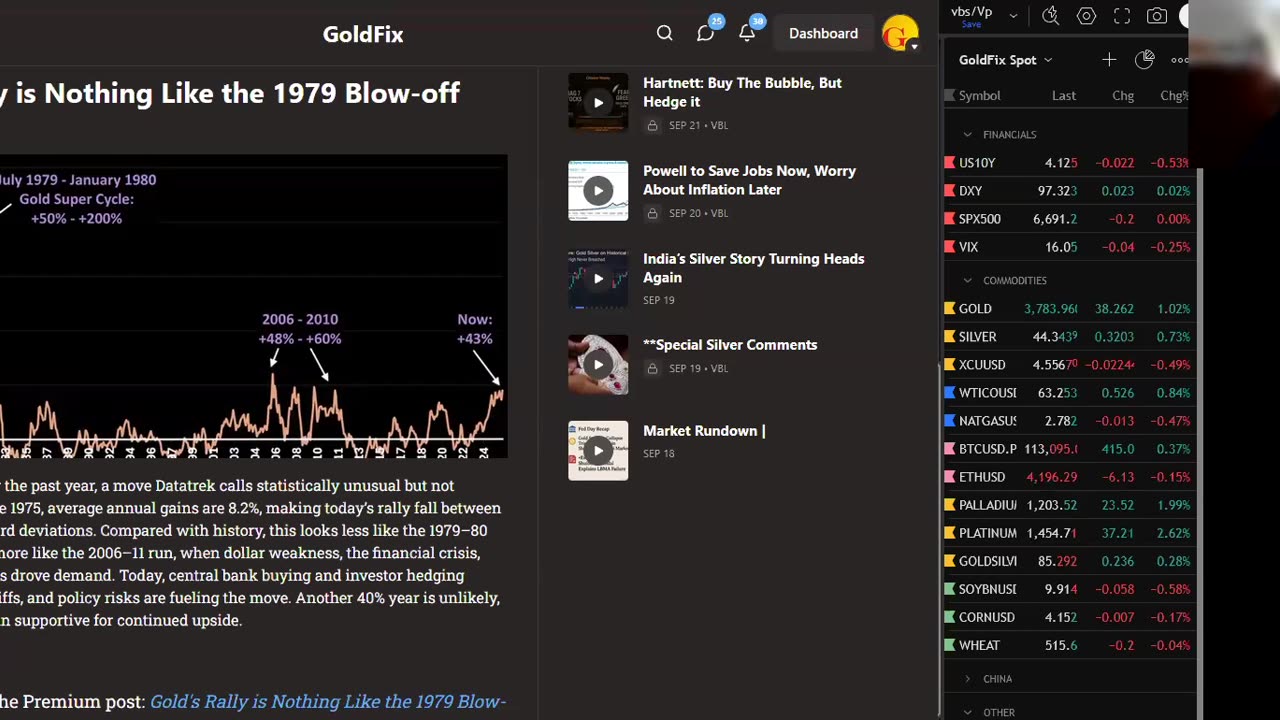This screenshot has height=720, width=1280.
Task: Select the DXY watchlist row
Action: [x=1068, y=190]
